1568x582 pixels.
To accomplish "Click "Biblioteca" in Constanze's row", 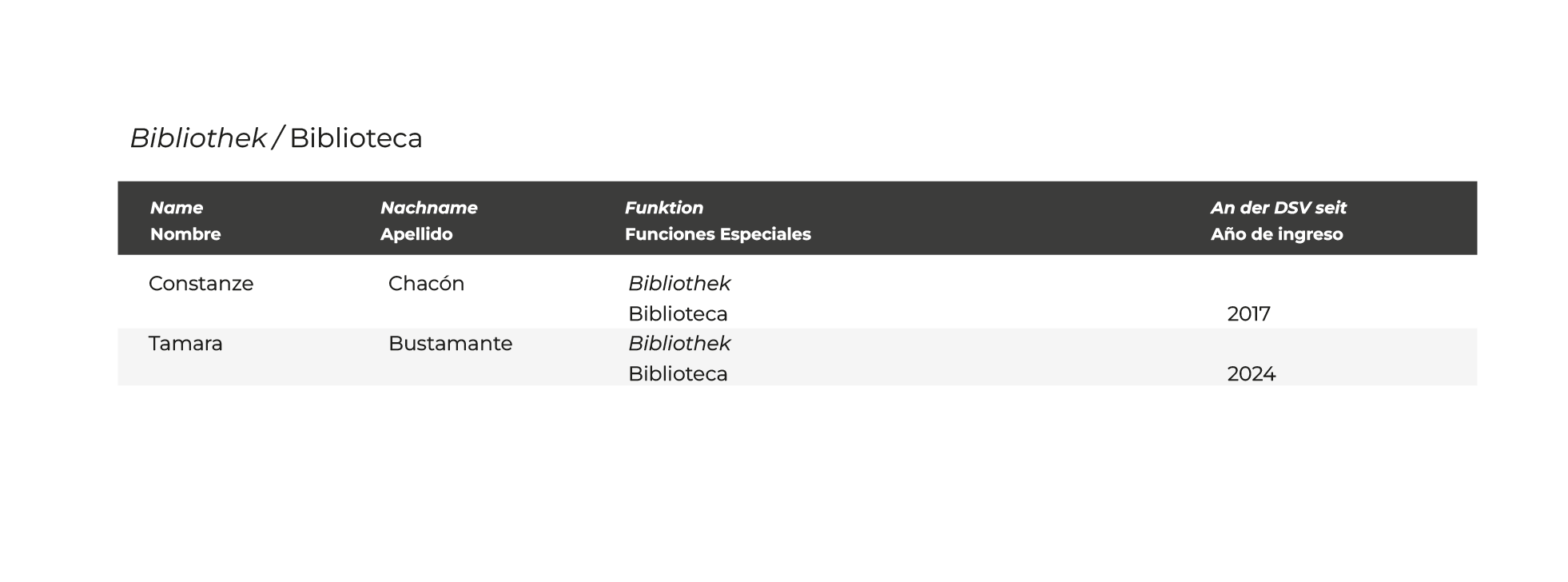I will click(678, 314).
